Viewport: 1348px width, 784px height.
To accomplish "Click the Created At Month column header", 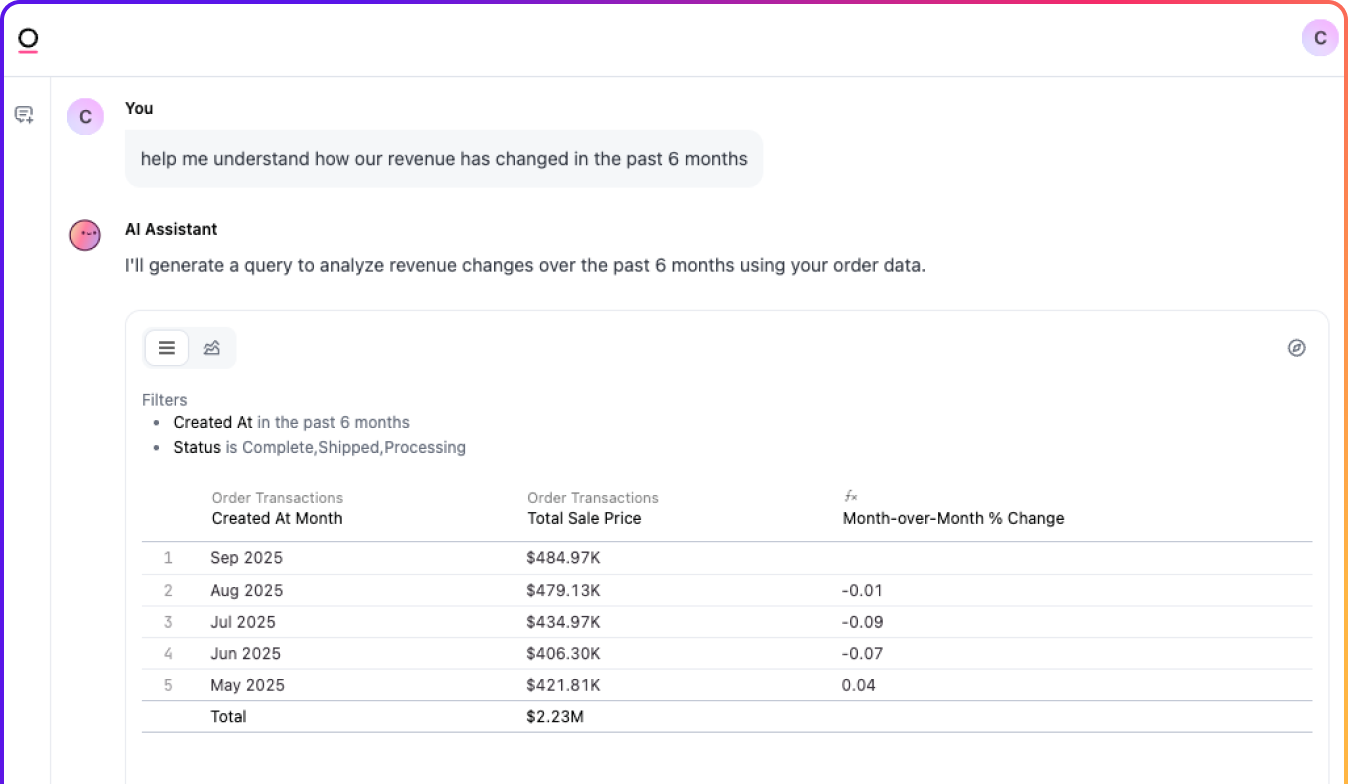I will pyautogui.click(x=277, y=518).
